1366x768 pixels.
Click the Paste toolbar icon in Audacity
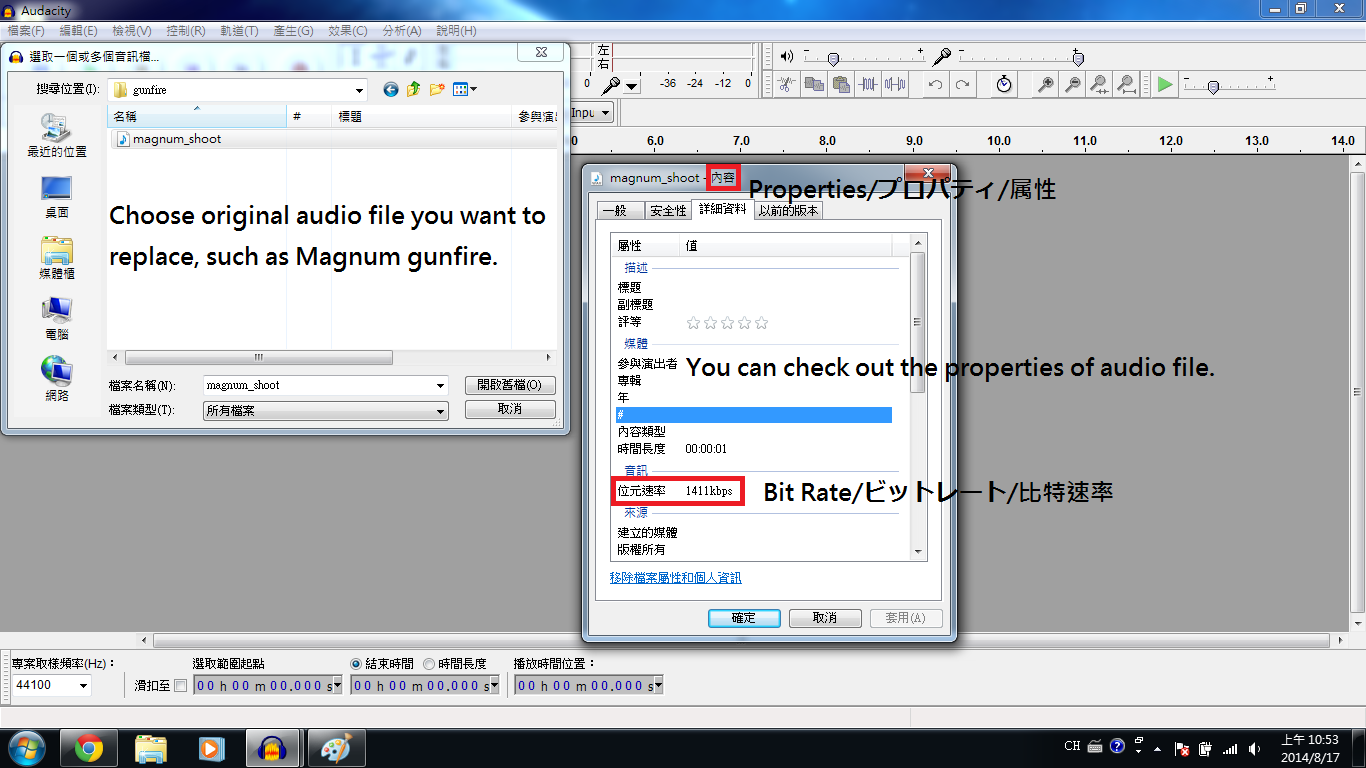[x=841, y=85]
